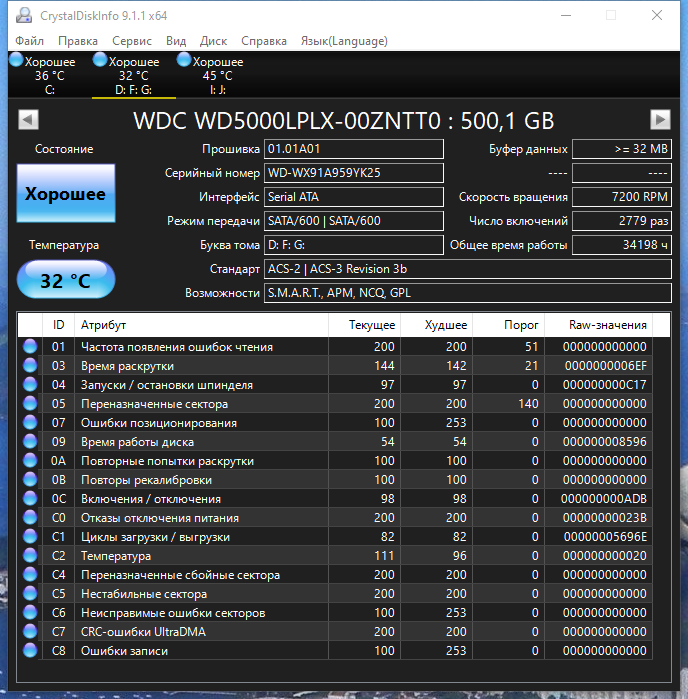Viewport: 688px width, 699px height.
Task: Click status orb of attribute C5
Action: click(x=30, y=594)
